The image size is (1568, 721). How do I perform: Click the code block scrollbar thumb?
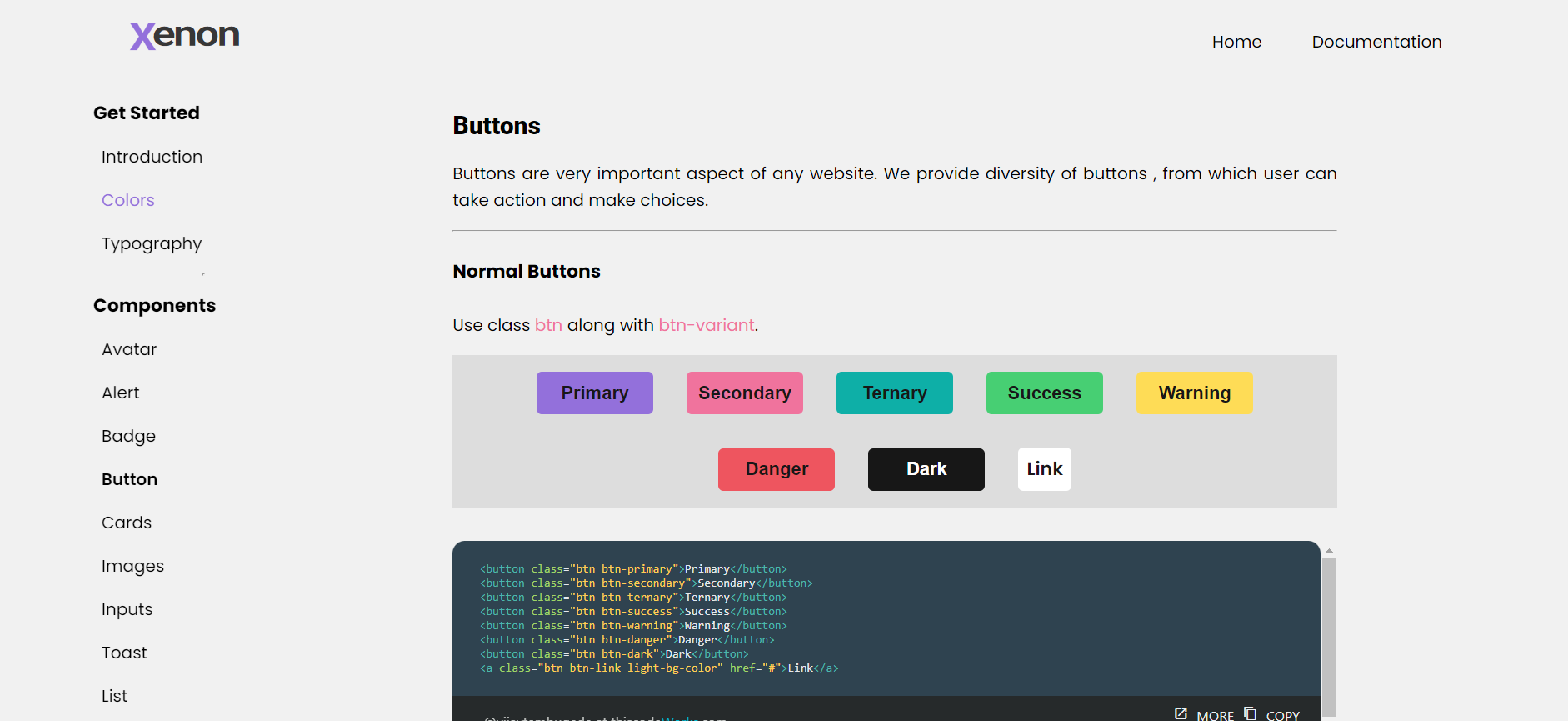1329,638
